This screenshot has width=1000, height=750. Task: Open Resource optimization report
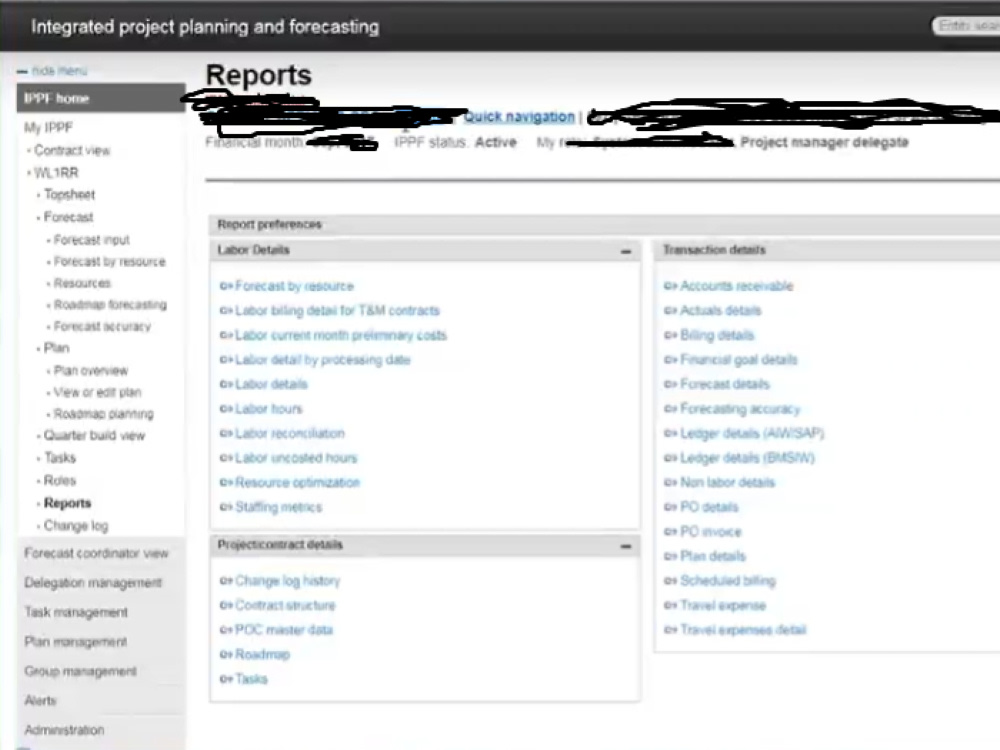tap(297, 482)
